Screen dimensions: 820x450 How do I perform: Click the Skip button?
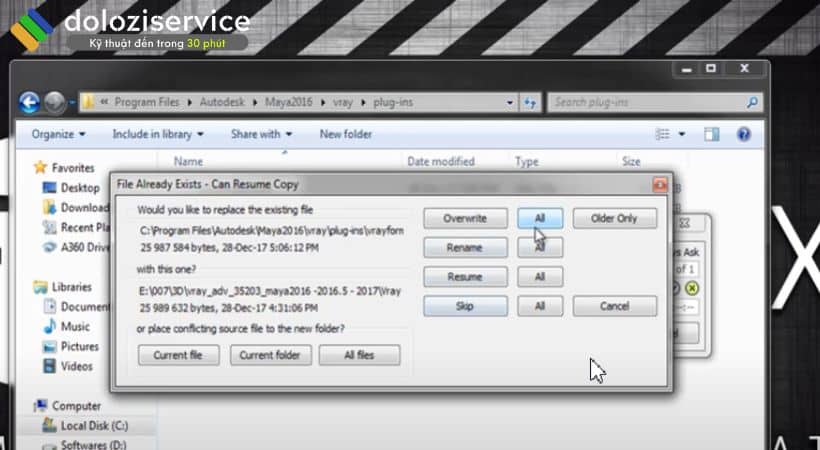point(464,306)
